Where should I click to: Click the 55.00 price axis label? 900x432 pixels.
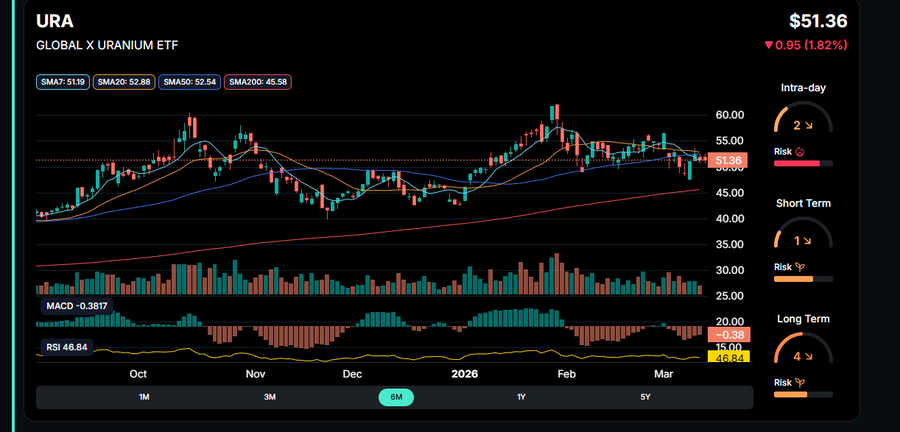coord(729,141)
